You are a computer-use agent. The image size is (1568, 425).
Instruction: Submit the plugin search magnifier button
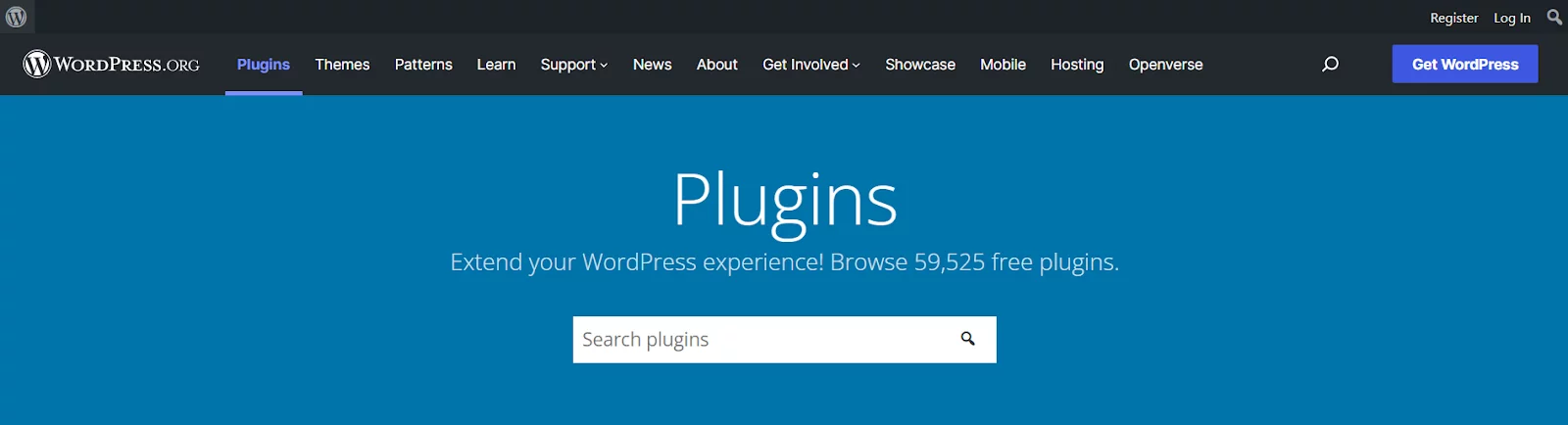968,339
